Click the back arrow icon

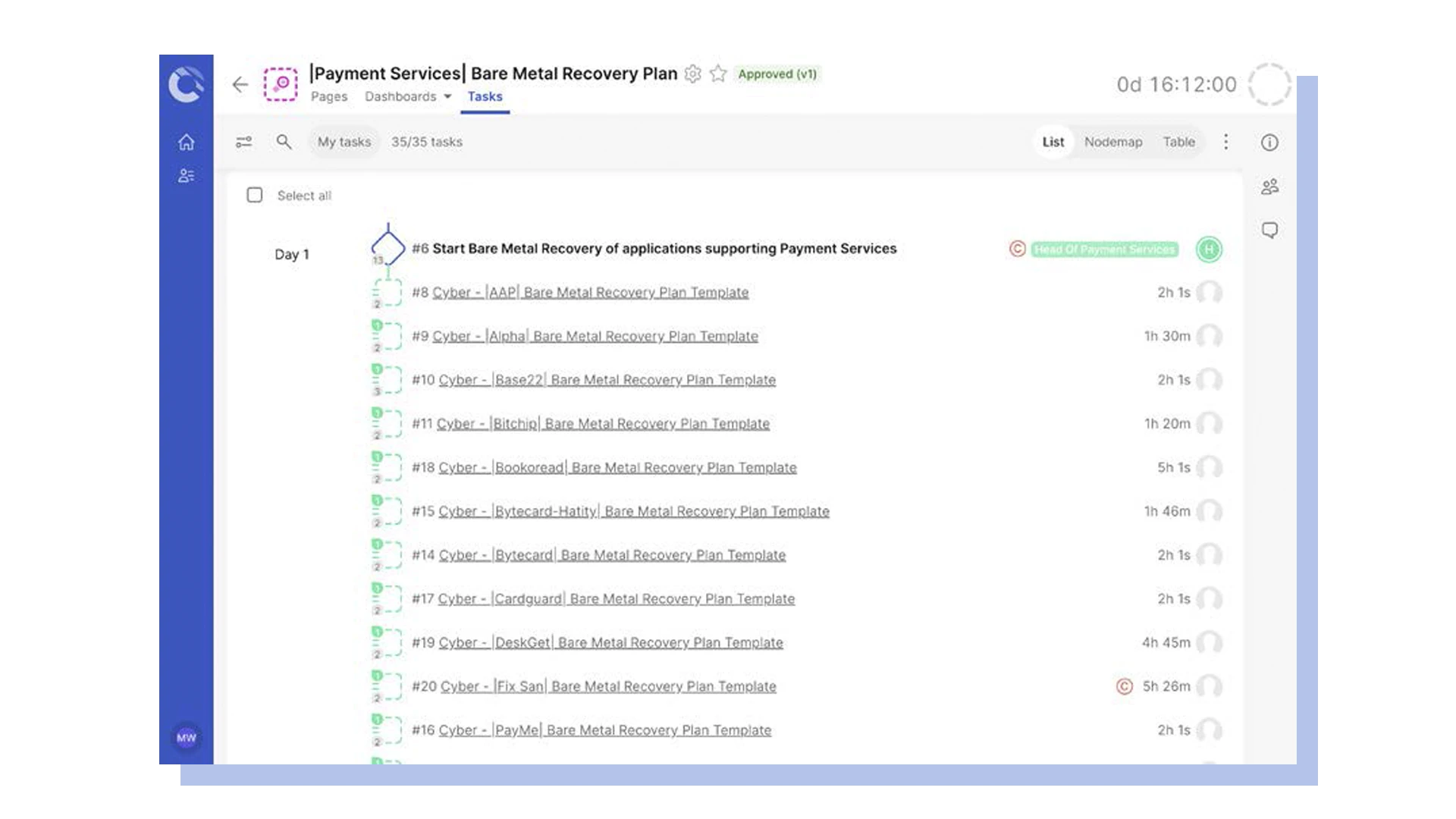point(240,84)
